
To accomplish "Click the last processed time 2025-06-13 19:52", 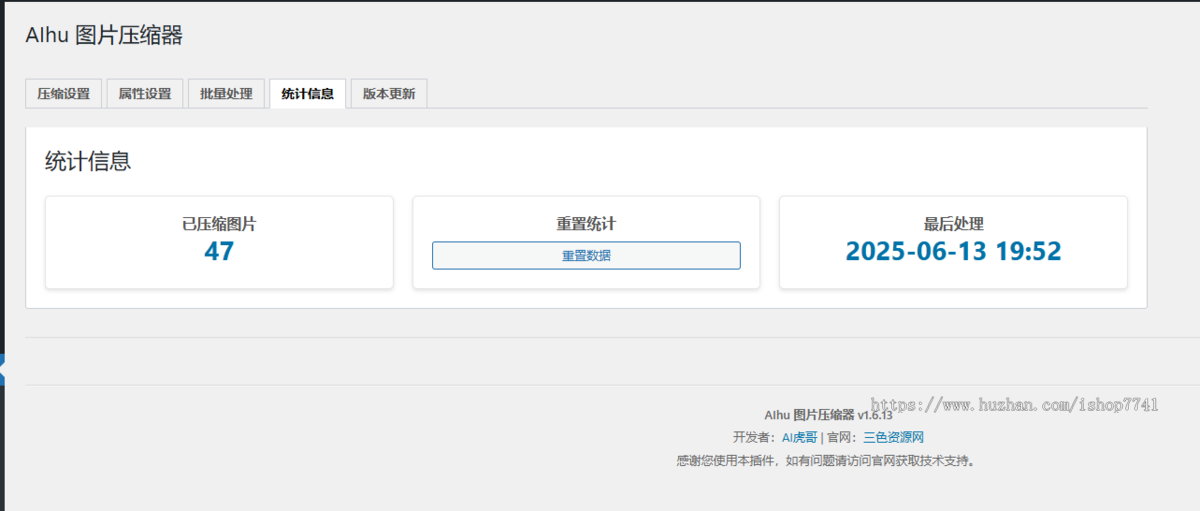I will (953, 251).
